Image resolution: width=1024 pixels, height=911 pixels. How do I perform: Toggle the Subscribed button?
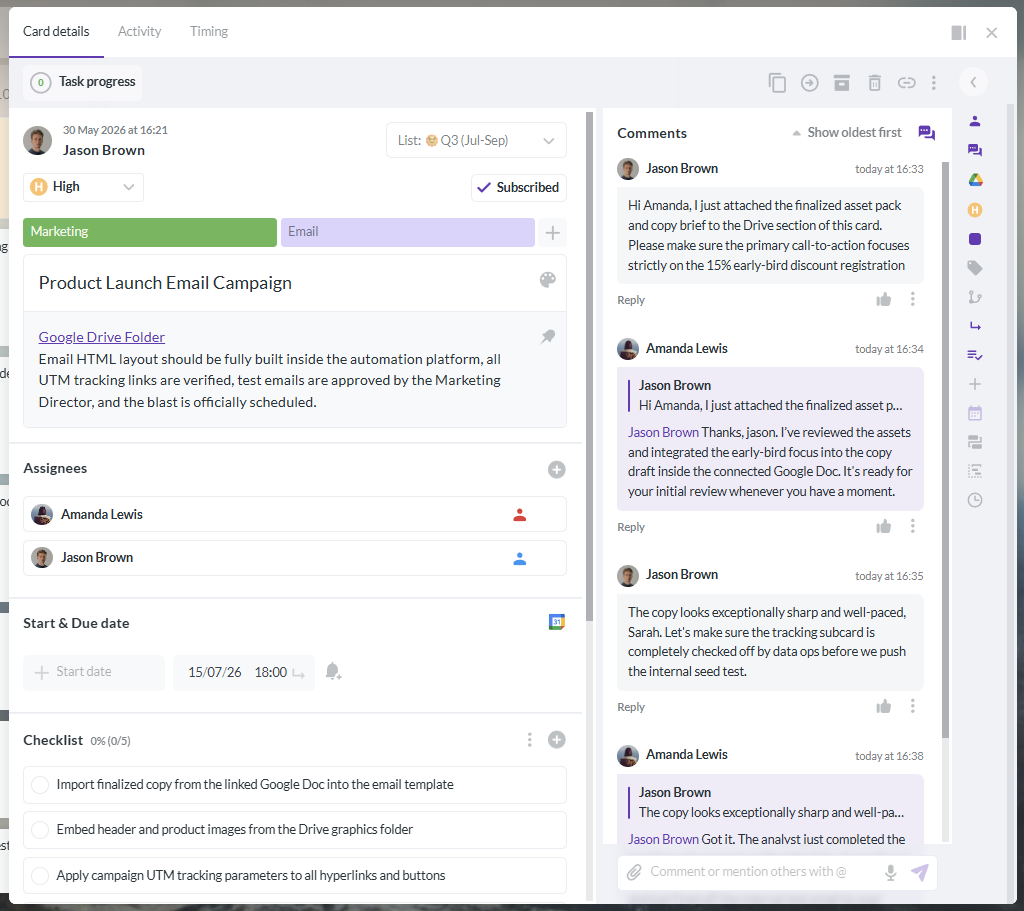tap(519, 187)
